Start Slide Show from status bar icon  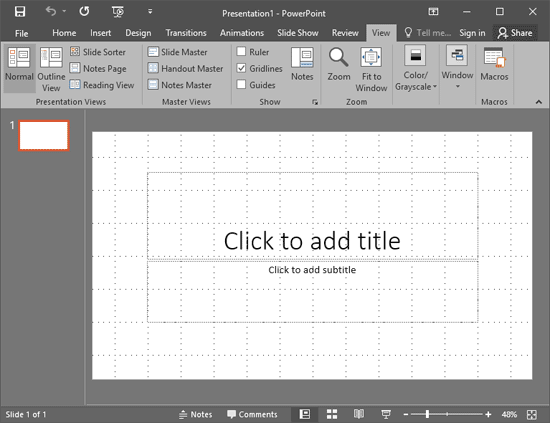point(386,414)
